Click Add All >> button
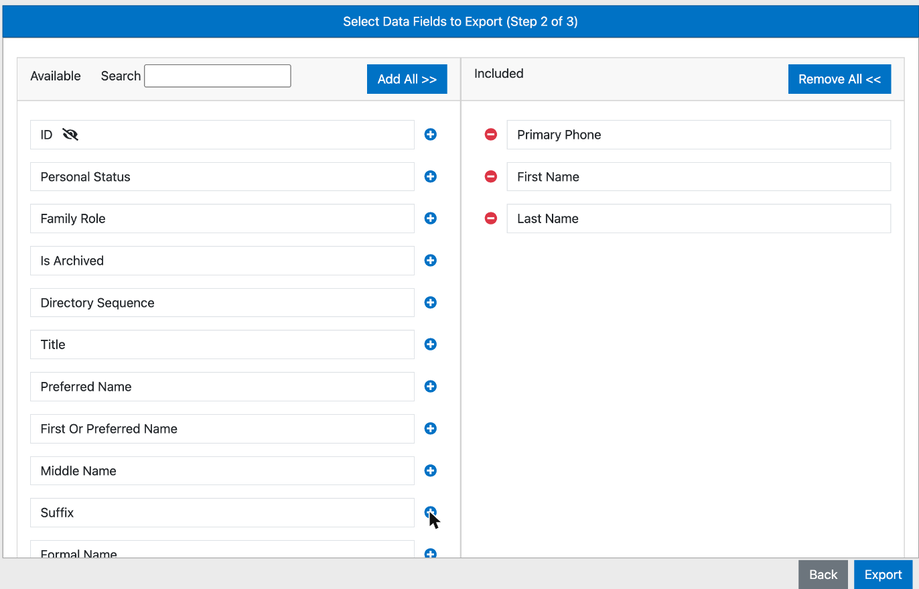 [407, 79]
